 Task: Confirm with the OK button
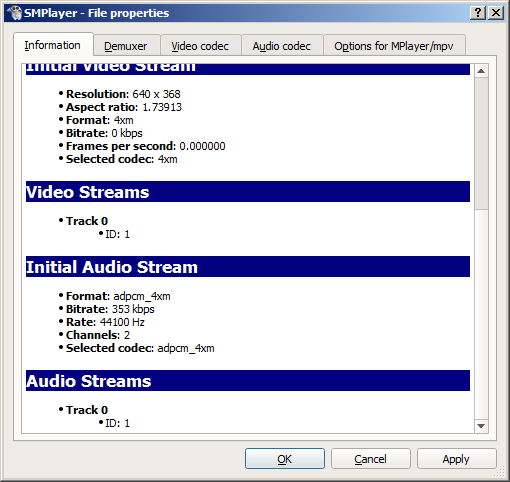pyautogui.click(x=285, y=459)
